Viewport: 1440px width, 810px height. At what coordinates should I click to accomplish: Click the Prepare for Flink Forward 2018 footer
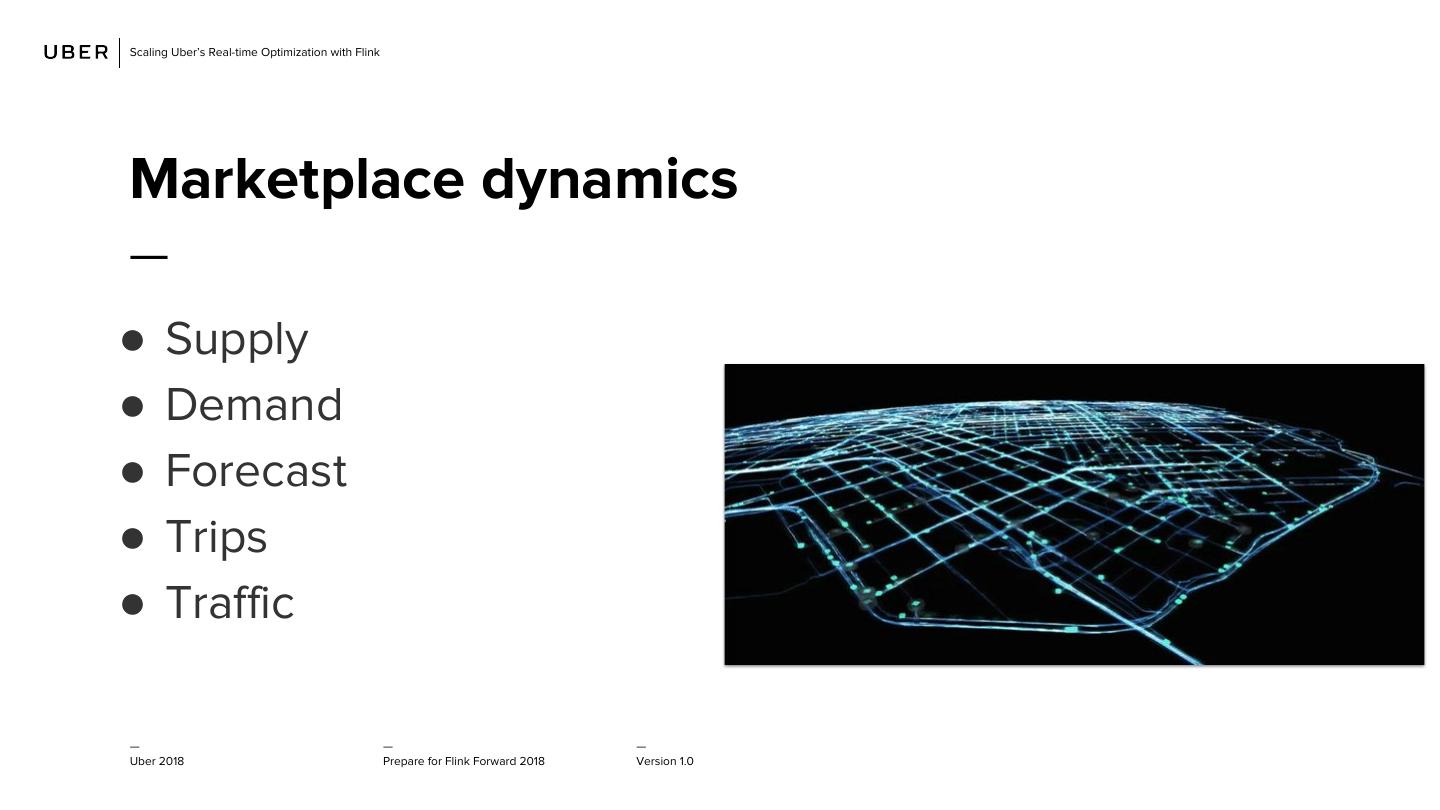[x=464, y=761]
